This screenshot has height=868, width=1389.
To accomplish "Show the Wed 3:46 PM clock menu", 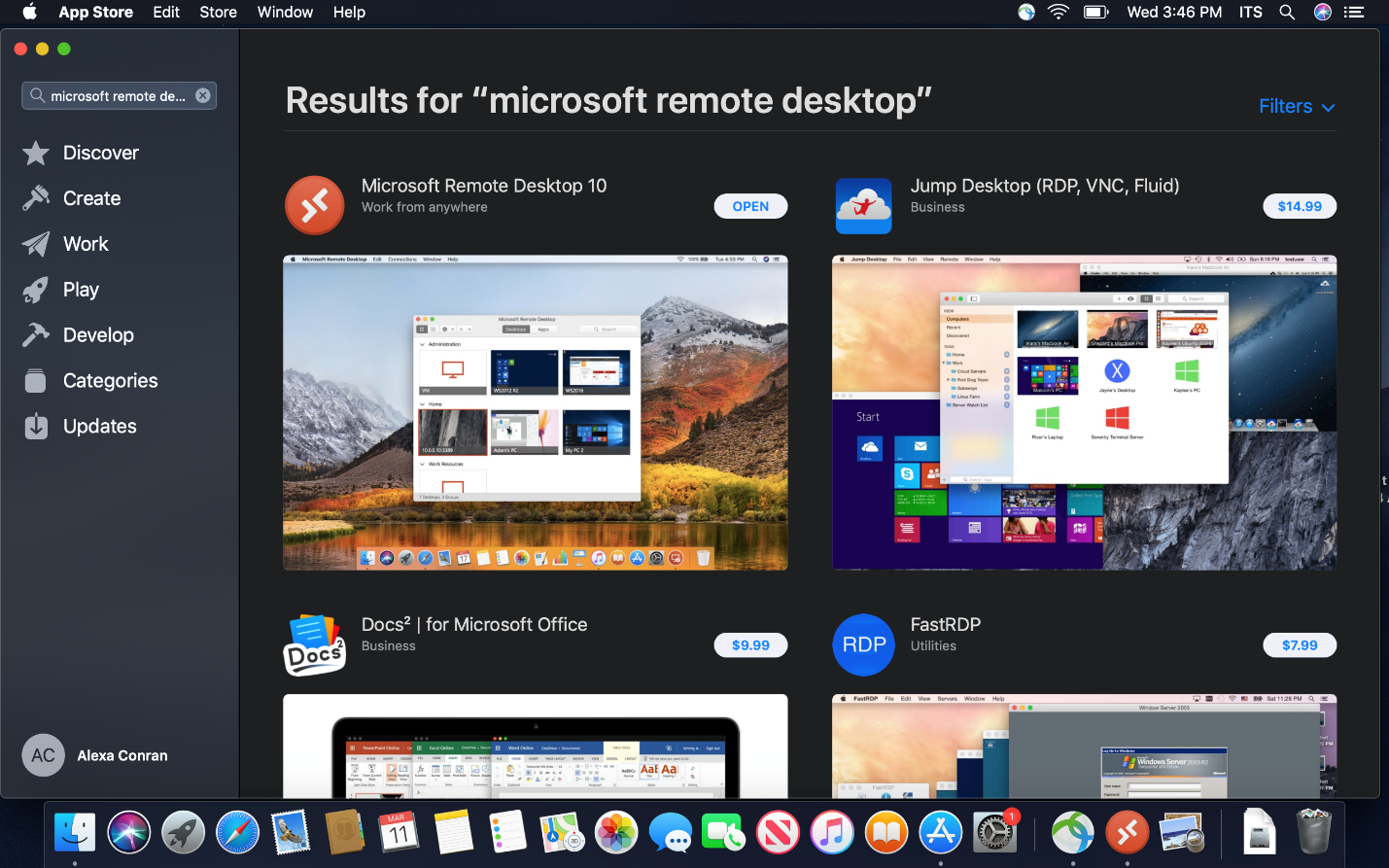I will pos(1174,12).
